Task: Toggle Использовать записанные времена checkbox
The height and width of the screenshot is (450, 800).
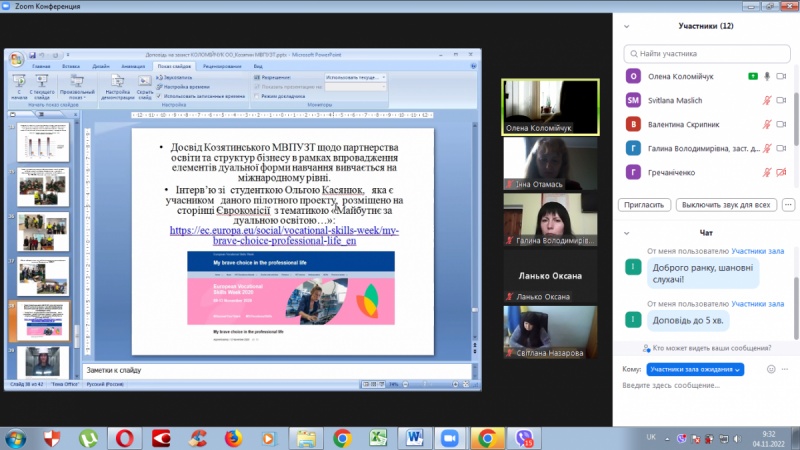Action: point(159,96)
